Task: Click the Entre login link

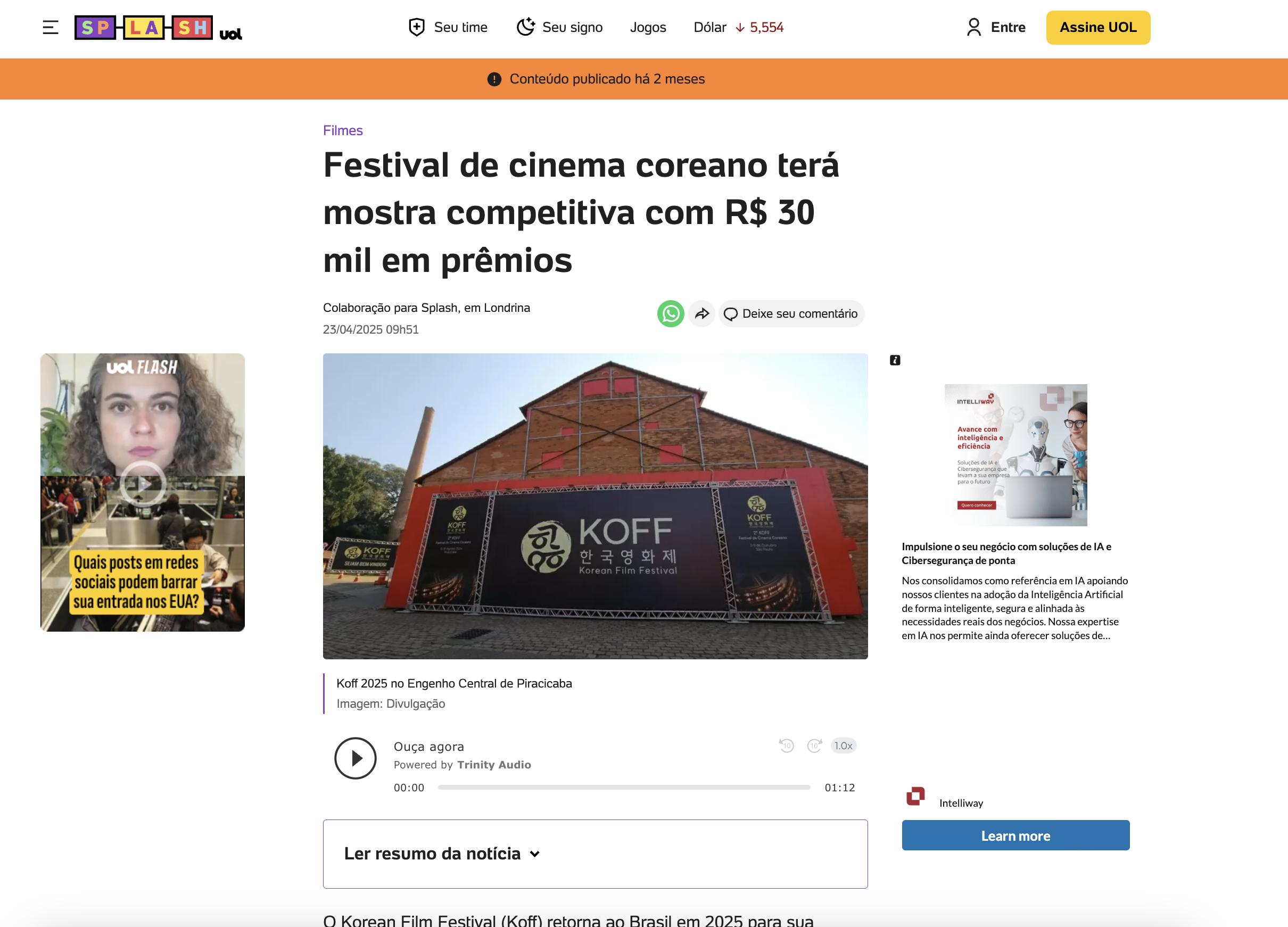Action: click(x=1008, y=27)
